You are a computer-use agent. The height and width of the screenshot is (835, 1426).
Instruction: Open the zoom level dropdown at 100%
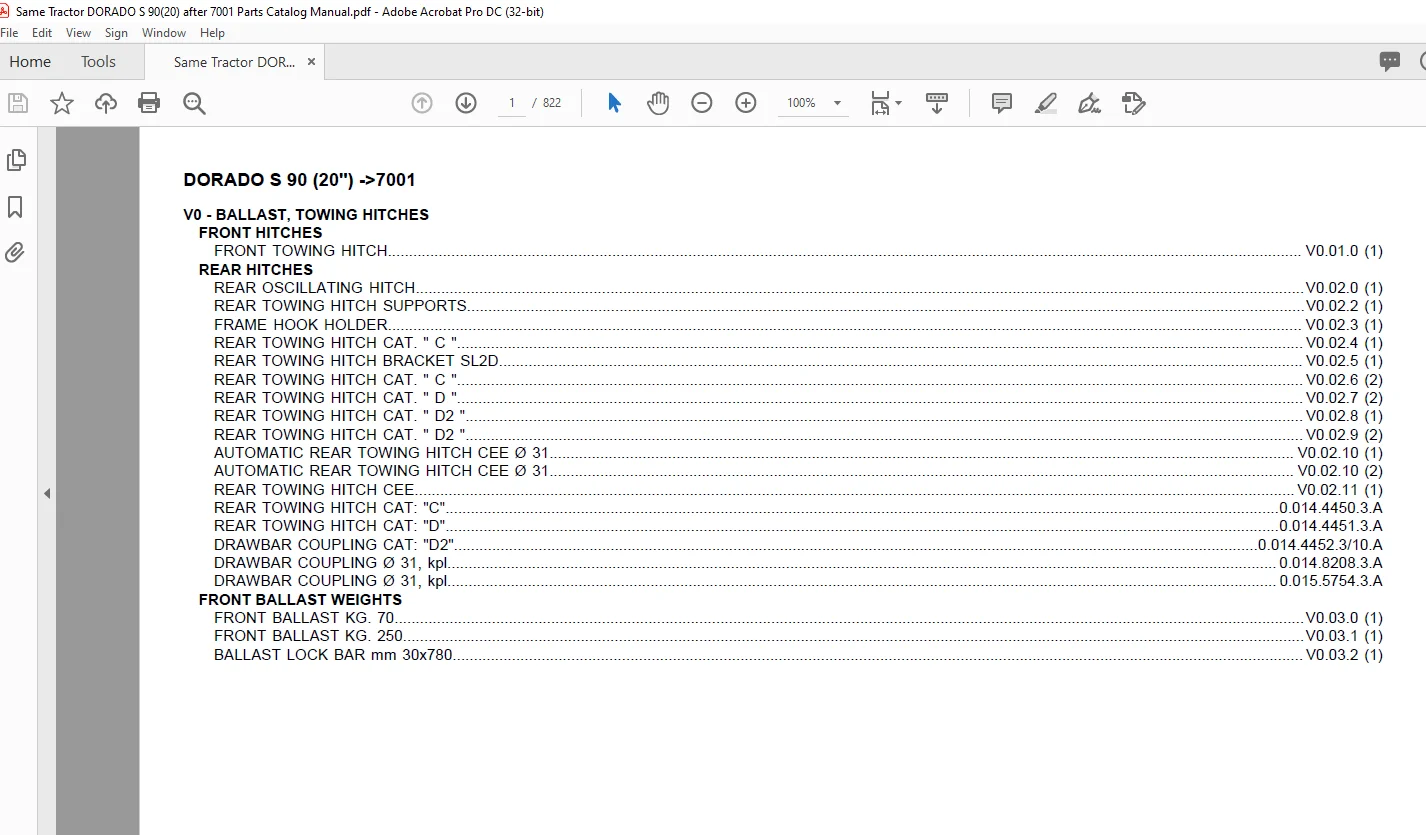tap(837, 103)
